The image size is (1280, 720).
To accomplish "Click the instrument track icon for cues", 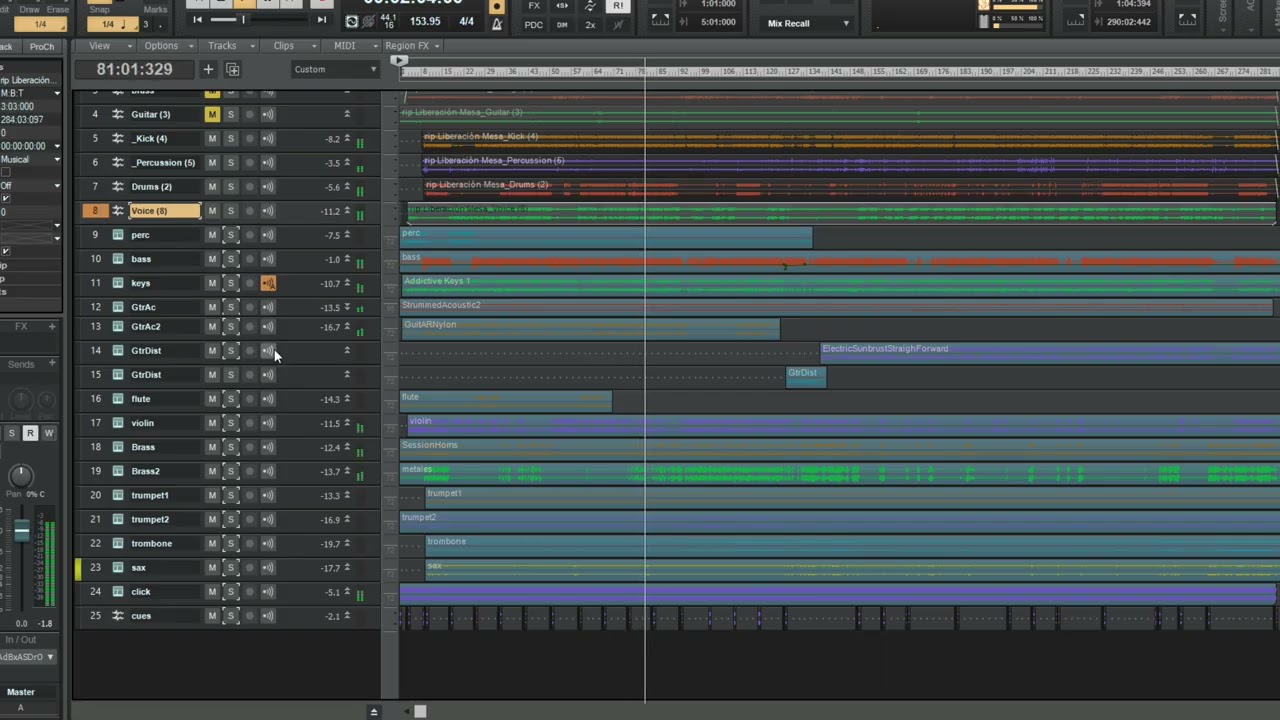I will point(118,615).
